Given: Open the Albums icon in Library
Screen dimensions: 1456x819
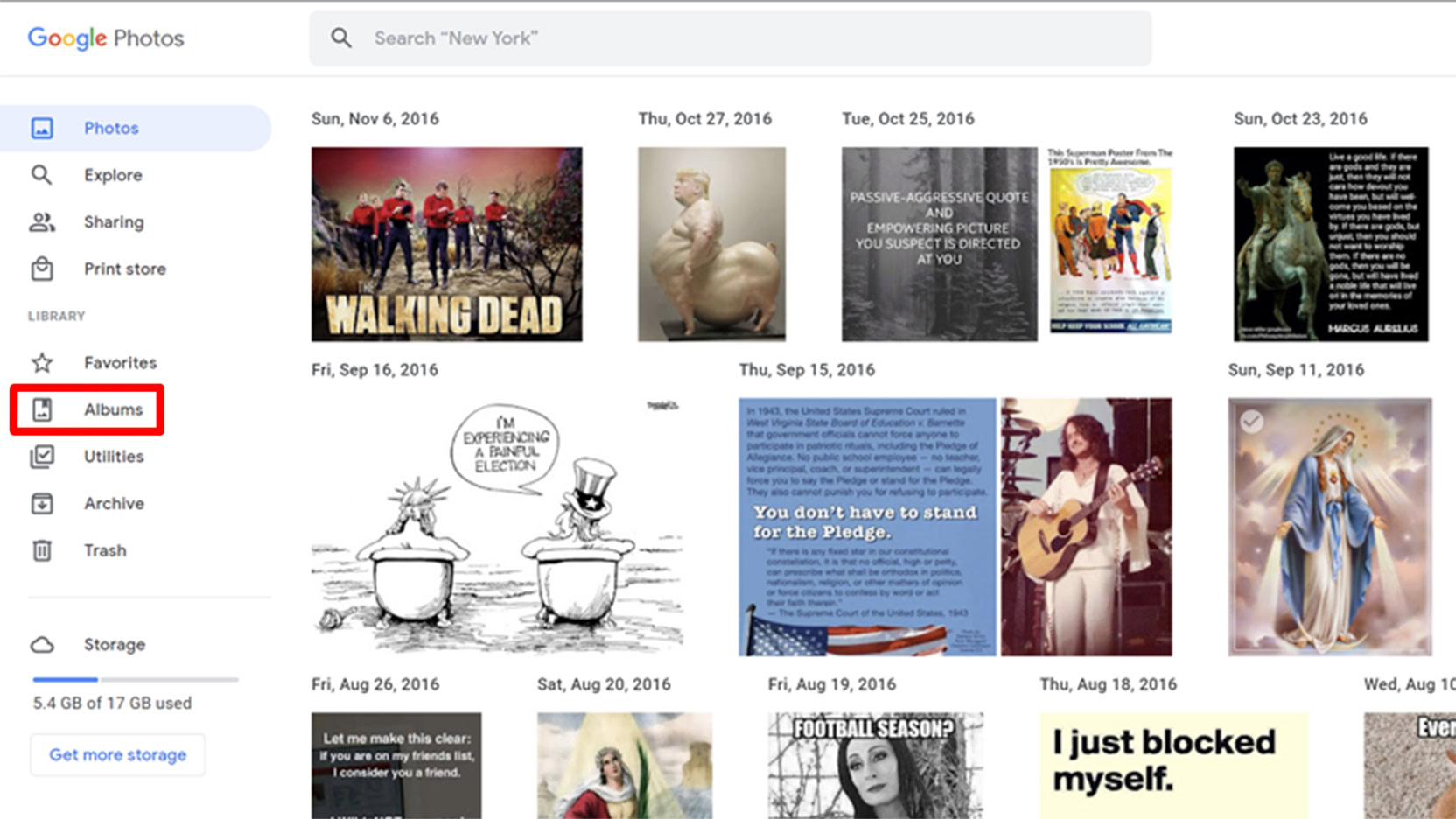Looking at the screenshot, I should [41, 409].
